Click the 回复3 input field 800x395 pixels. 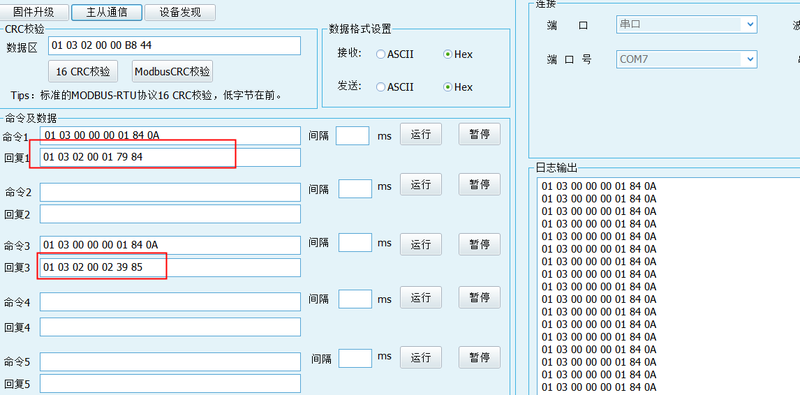pos(170,267)
